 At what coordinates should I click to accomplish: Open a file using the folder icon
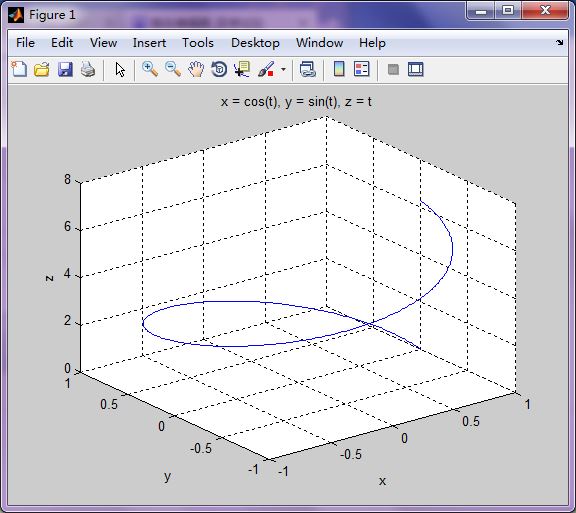(42, 69)
